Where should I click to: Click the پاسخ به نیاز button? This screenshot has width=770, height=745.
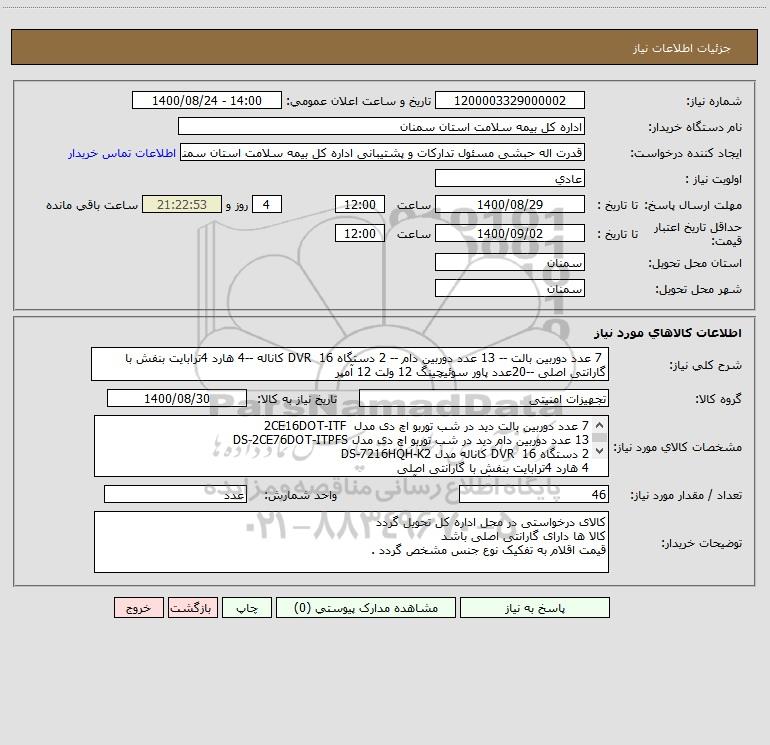535,608
